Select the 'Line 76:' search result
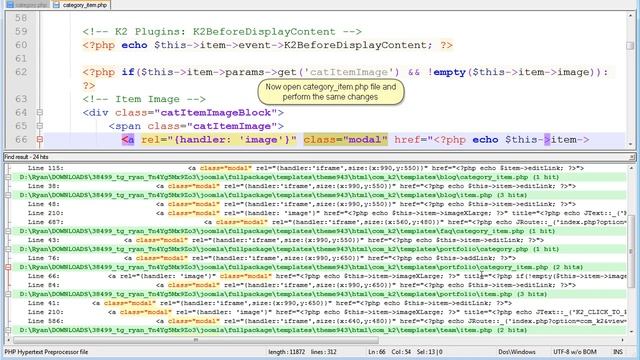This screenshot has height=360, width=640. [271, 258]
